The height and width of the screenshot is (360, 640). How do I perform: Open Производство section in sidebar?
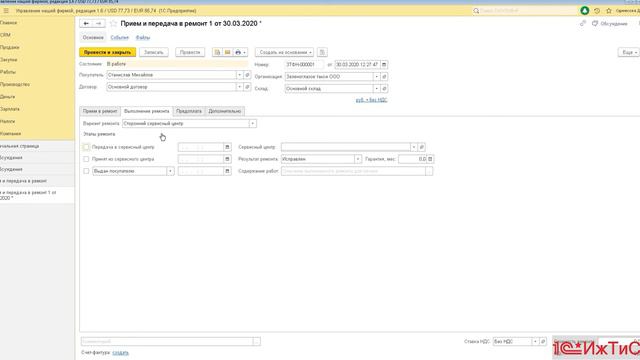point(15,84)
